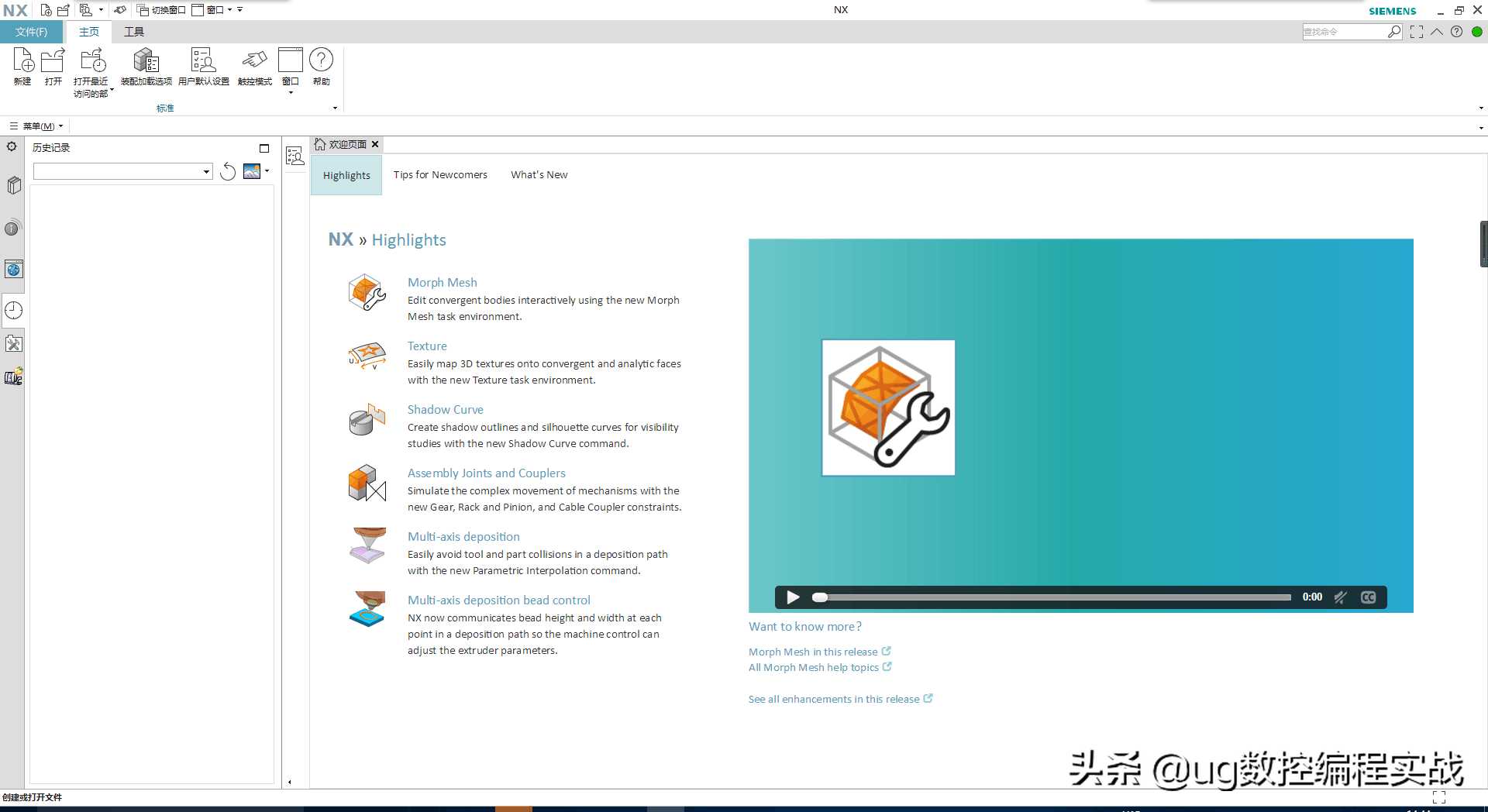This screenshot has width=1488, height=812.
Task: Open the 打开最近访问的部 recent parts button
Action: tap(92, 72)
